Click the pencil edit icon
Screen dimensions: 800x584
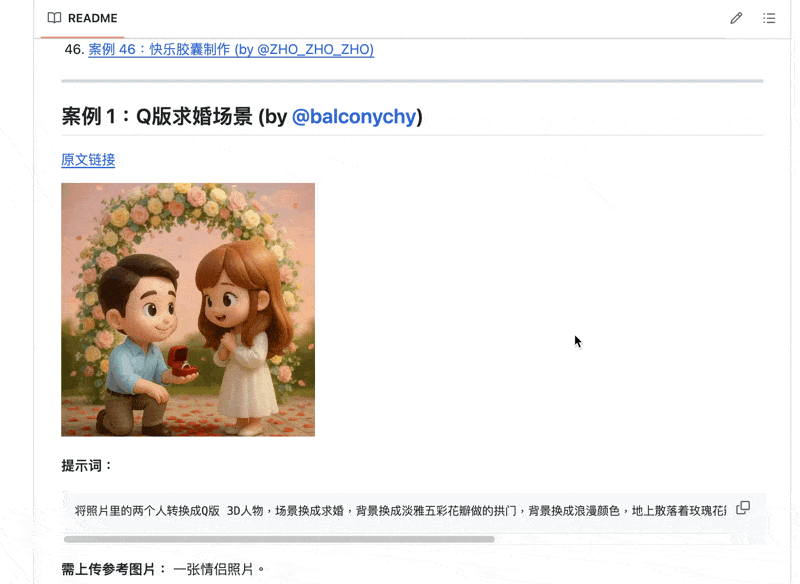(x=736, y=18)
